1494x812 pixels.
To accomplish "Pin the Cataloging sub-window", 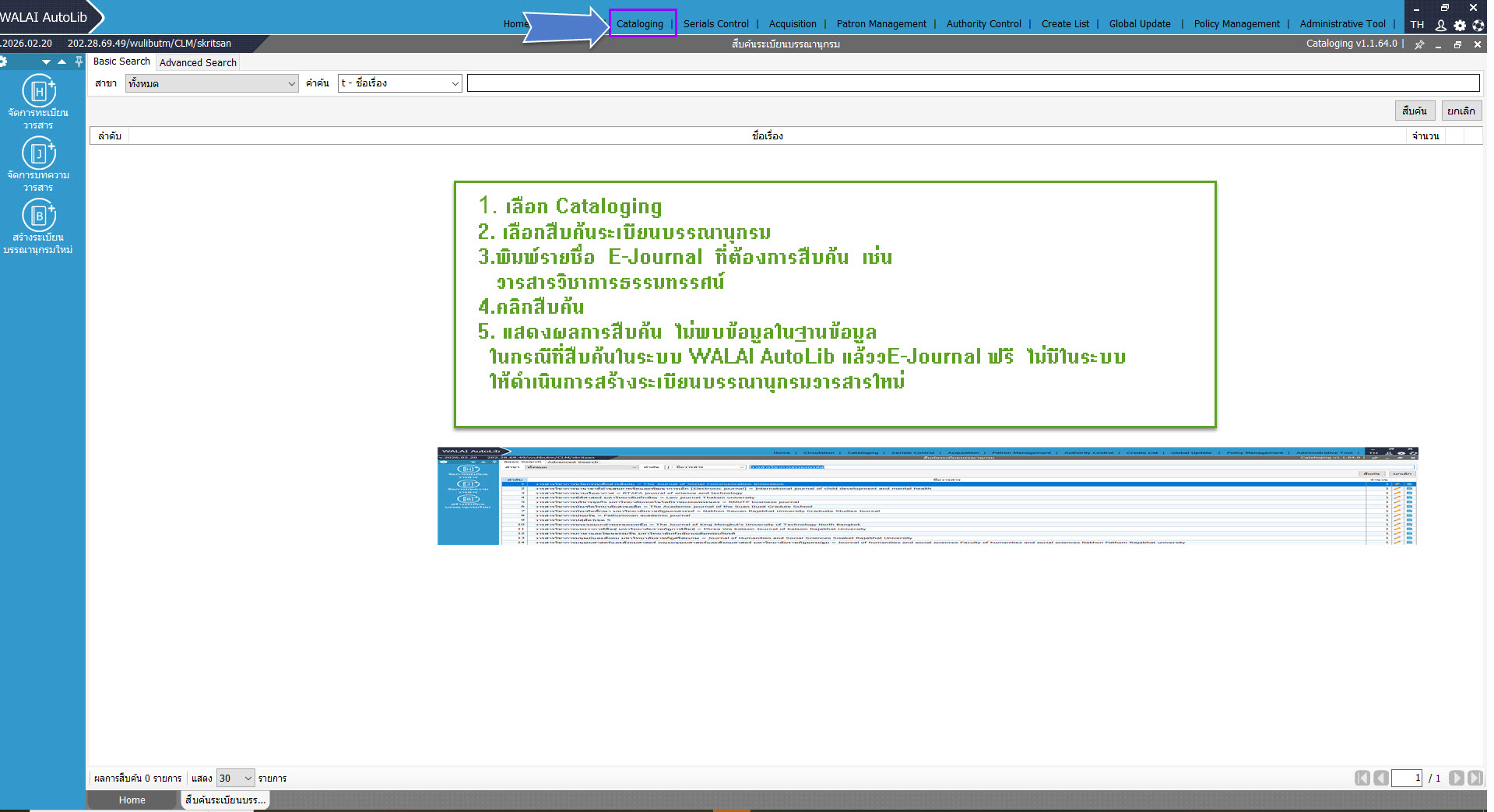I will tap(1419, 44).
